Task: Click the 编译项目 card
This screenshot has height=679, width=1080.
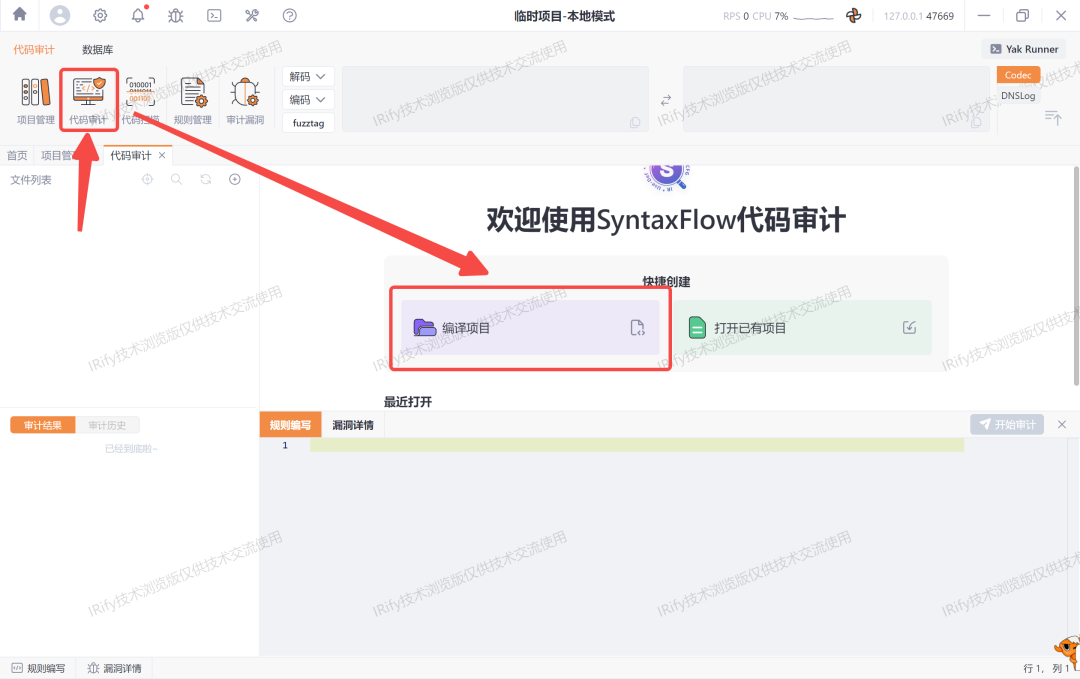Action: (530, 328)
